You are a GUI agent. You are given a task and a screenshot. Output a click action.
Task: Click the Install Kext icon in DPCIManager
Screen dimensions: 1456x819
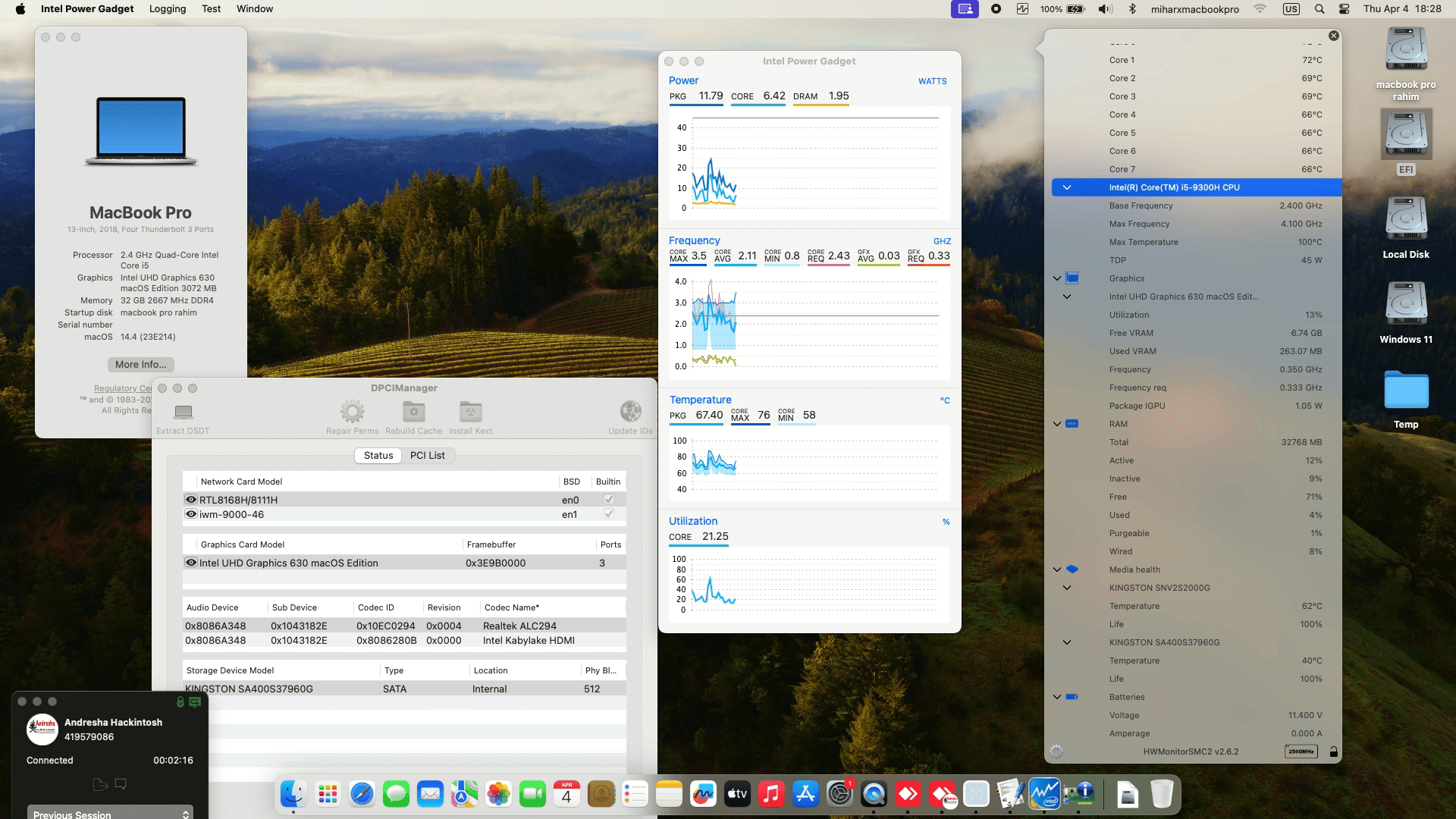[x=470, y=413]
